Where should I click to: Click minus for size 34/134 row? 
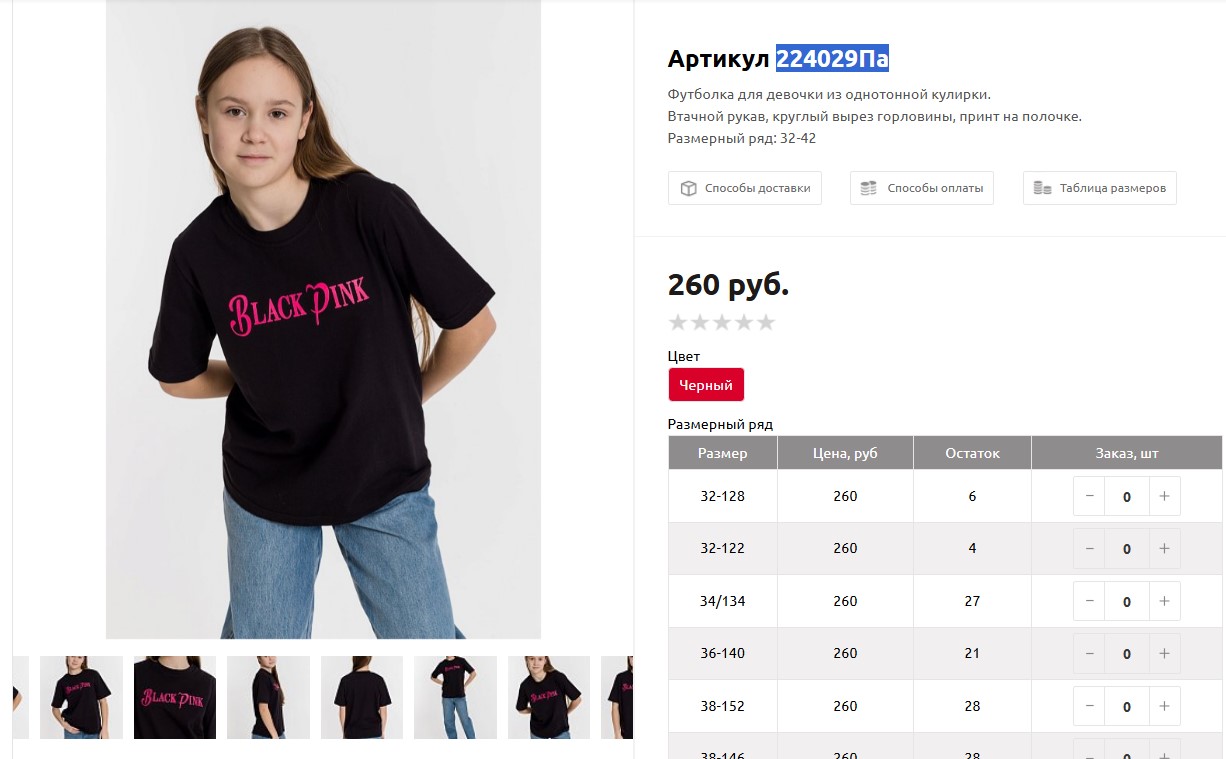tap(1089, 601)
